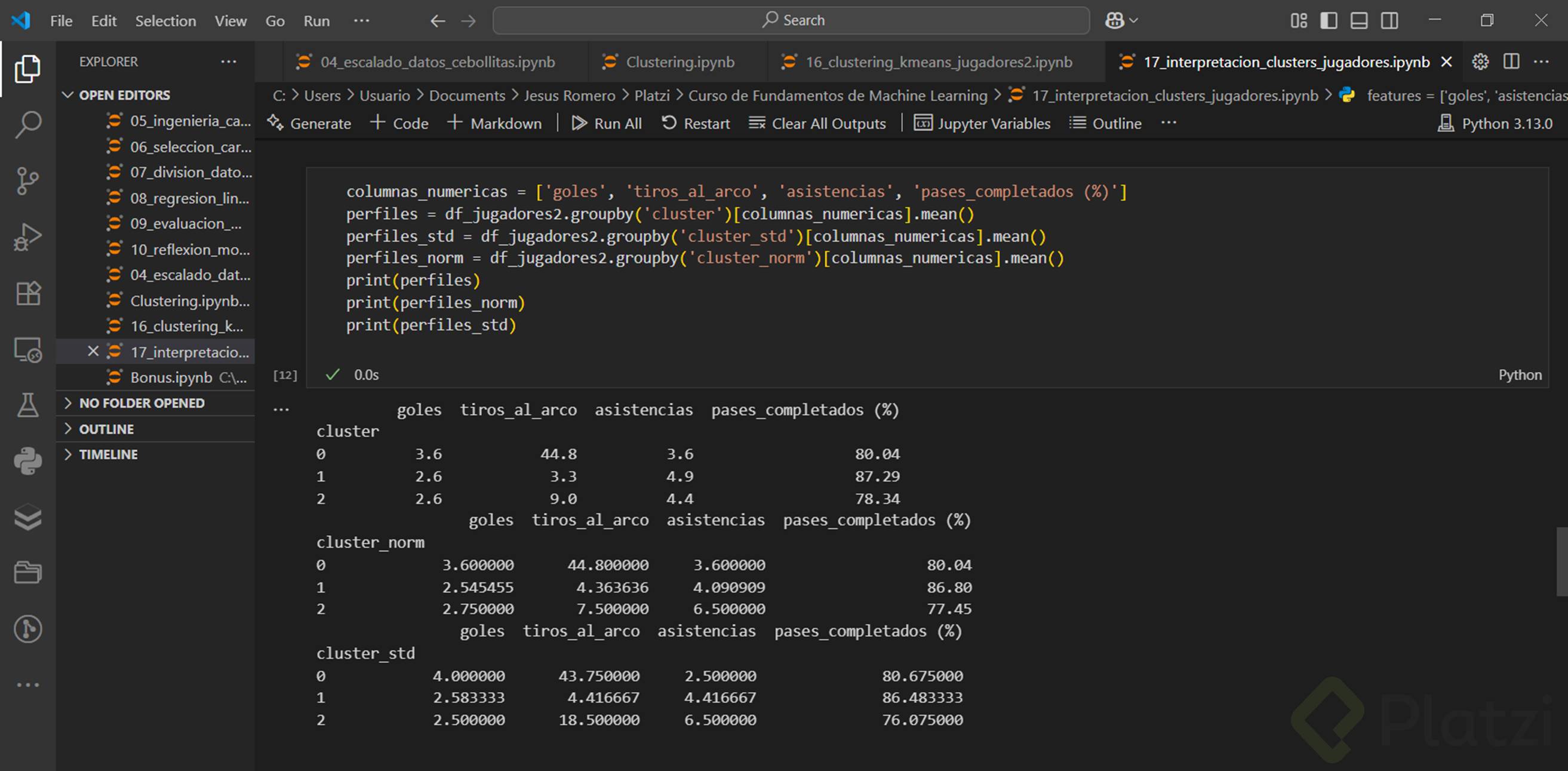Open the Source Control view
Viewport: 1568px width, 771px height.
click(27, 181)
